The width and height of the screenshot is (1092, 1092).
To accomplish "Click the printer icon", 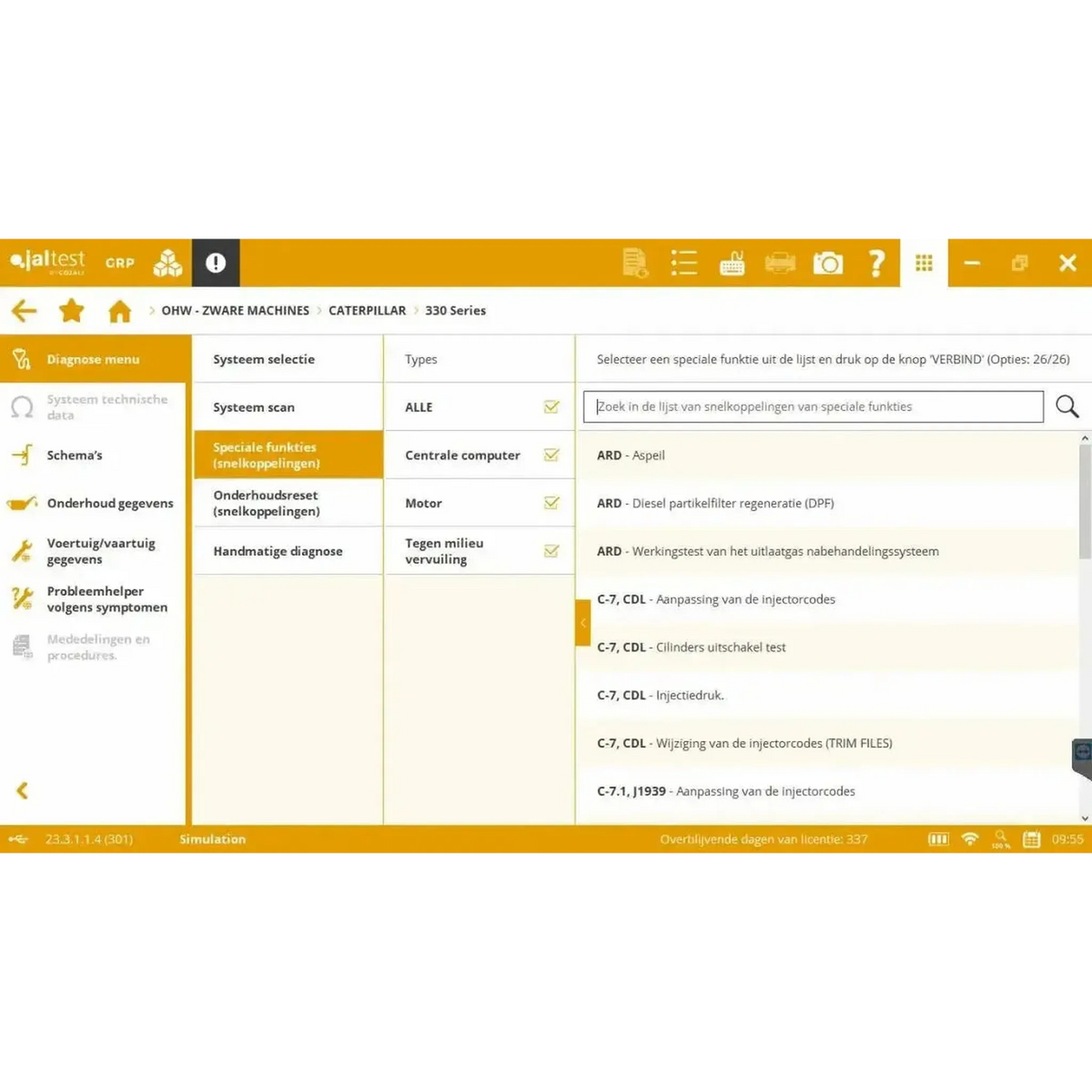I will [780, 263].
